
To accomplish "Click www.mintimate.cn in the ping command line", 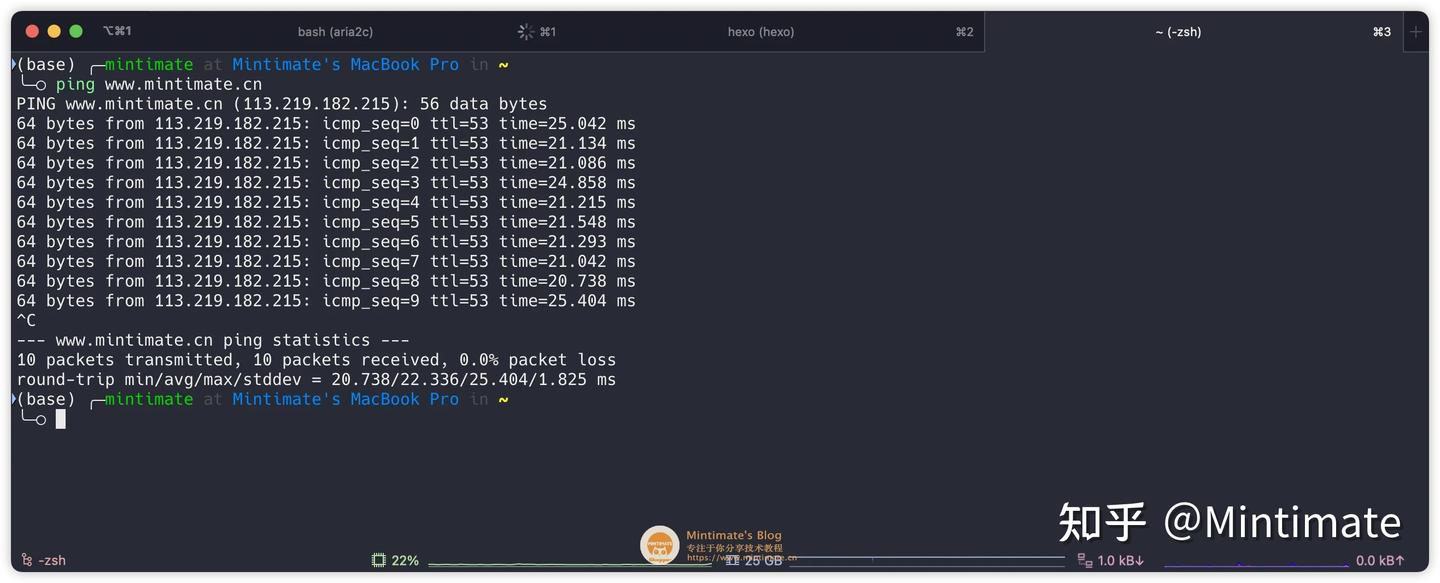I will click(x=183, y=83).
